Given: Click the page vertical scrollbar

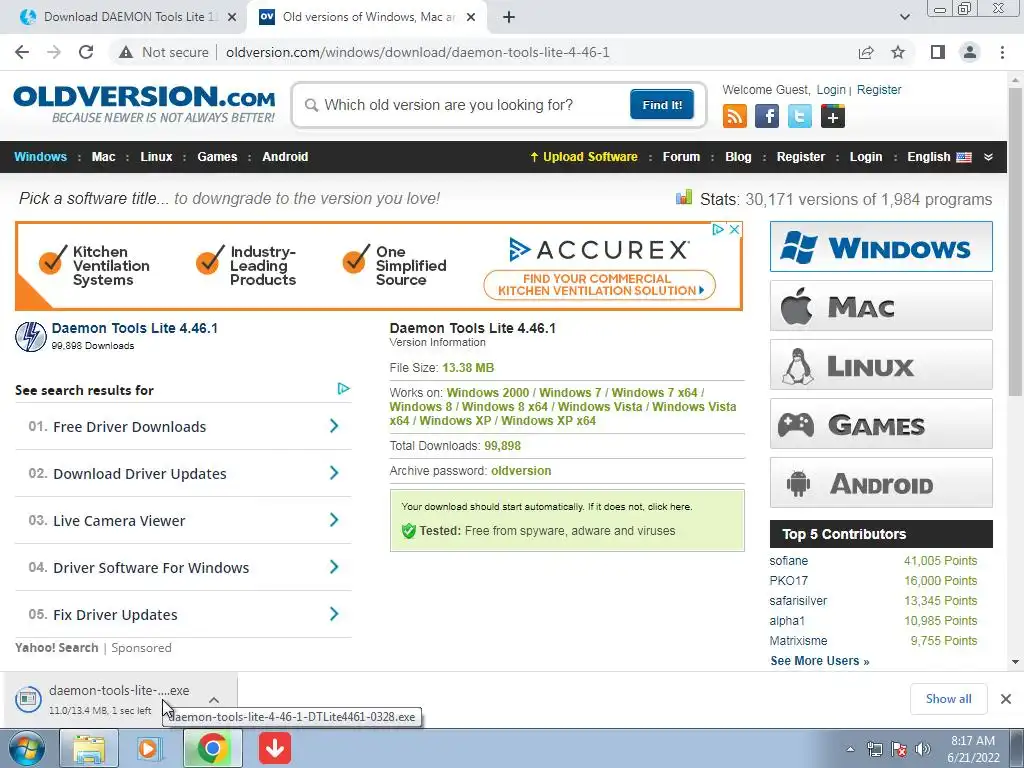Looking at the screenshot, I should [1015, 242].
